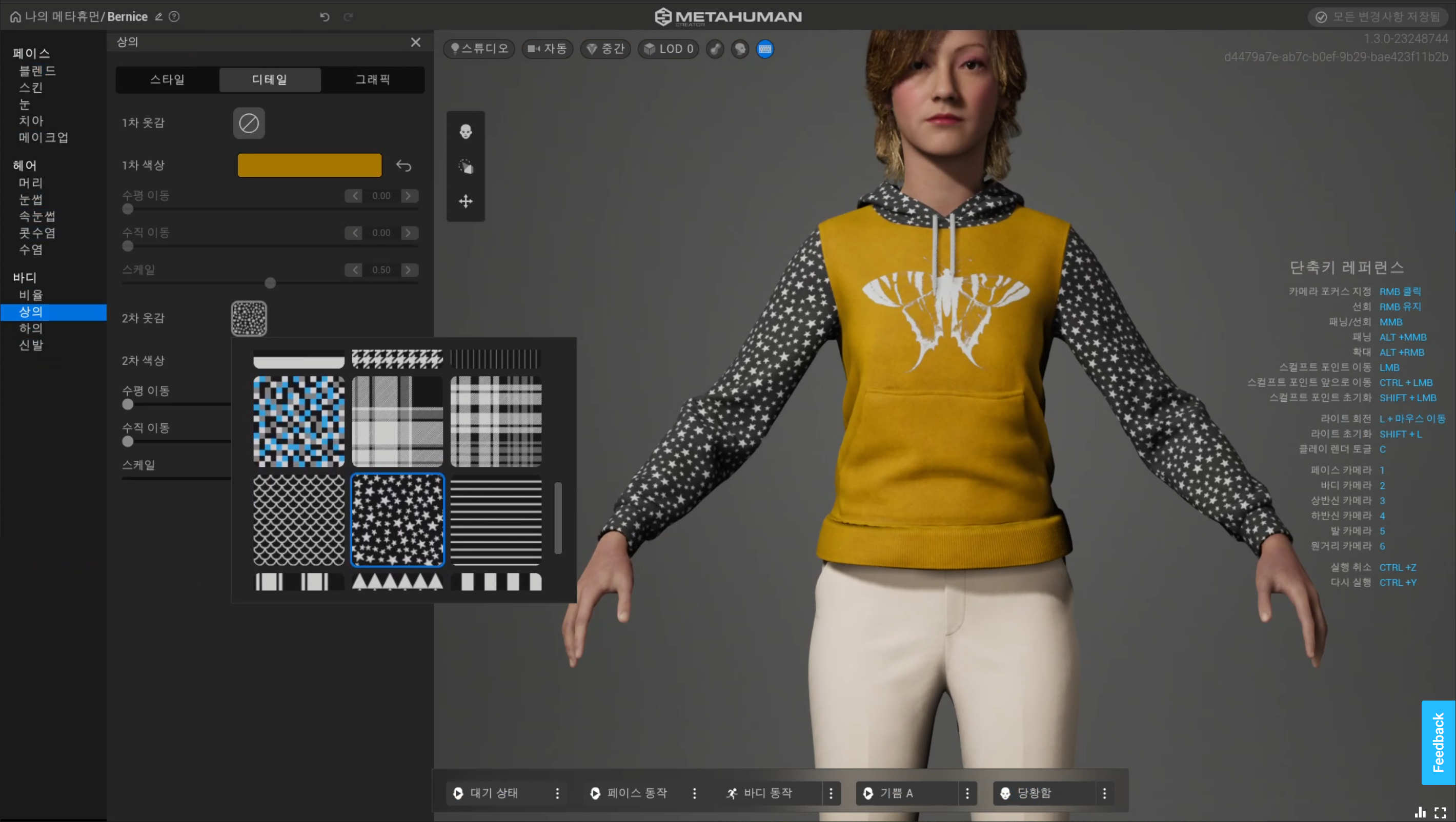This screenshot has height=822, width=1456.
Task: Open fullscreen mode icon at bottom right
Action: coord(1440,812)
